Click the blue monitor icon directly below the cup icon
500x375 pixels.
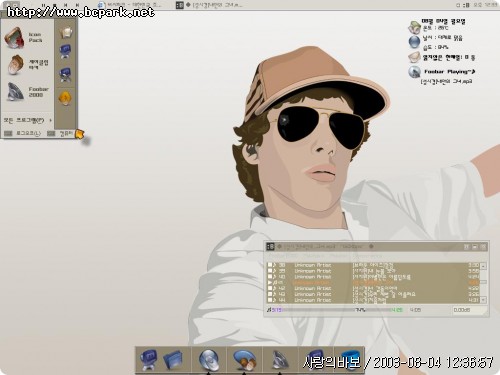pos(66,51)
